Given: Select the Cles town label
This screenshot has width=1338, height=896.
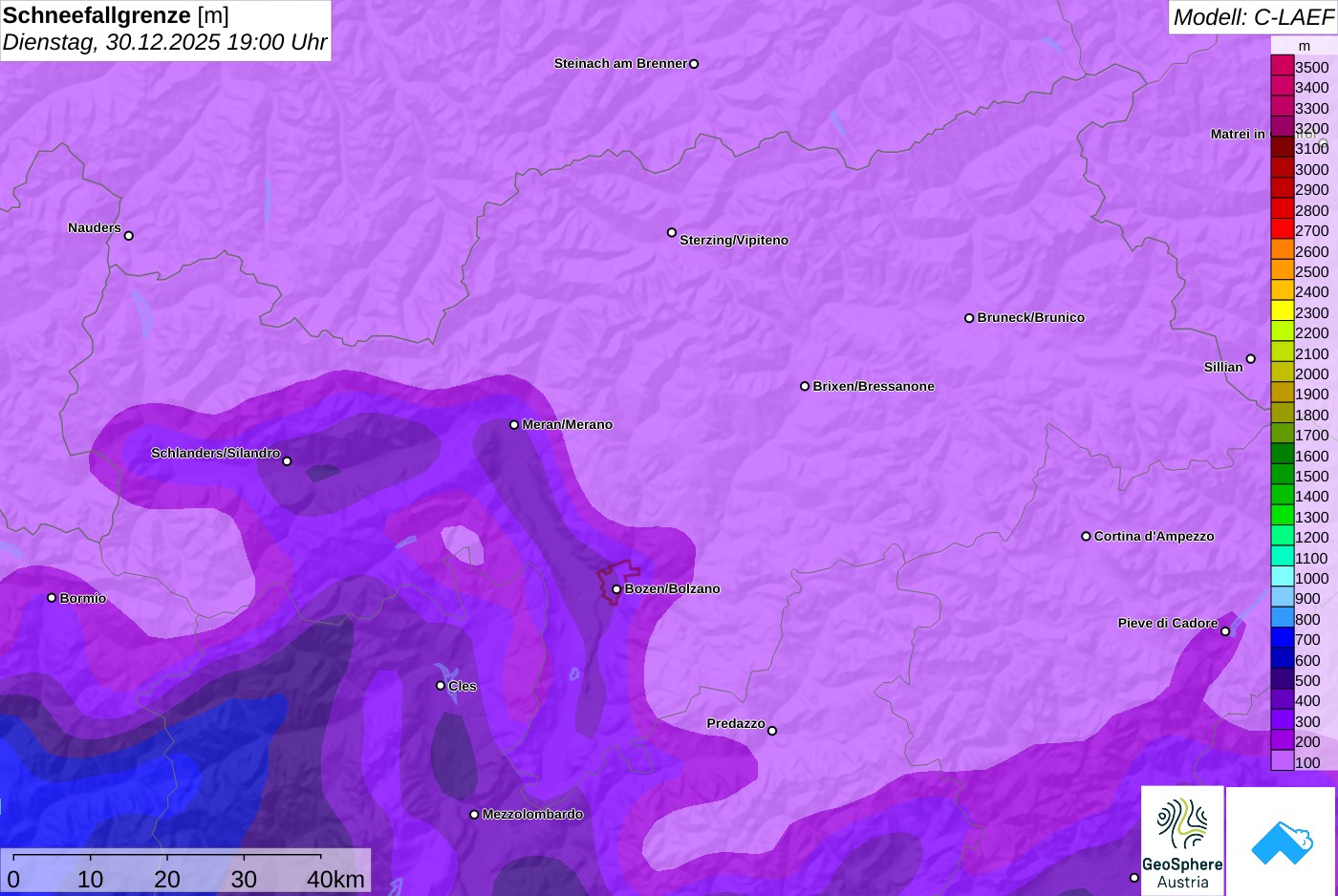Looking at the screenshot, I should point(463,686).
